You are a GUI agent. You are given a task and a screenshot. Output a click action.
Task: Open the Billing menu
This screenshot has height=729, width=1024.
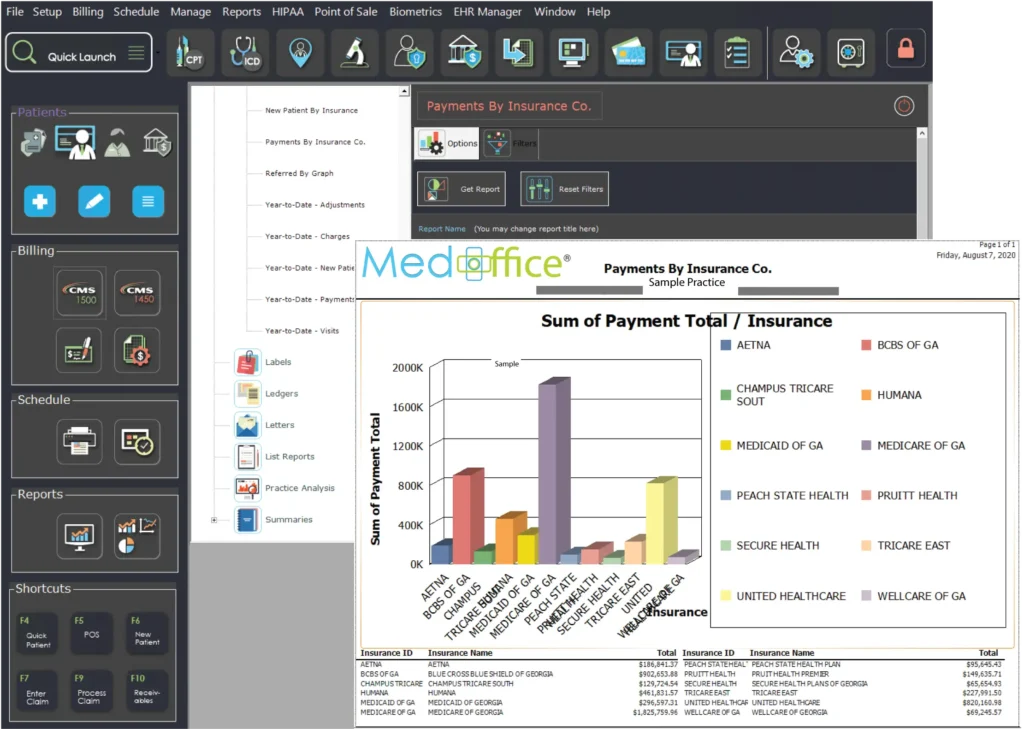point(88,12)
